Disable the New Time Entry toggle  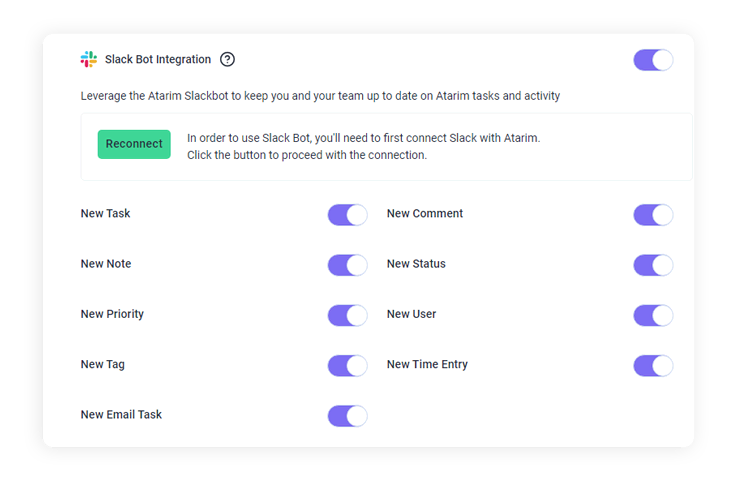(x=653, y=365)
